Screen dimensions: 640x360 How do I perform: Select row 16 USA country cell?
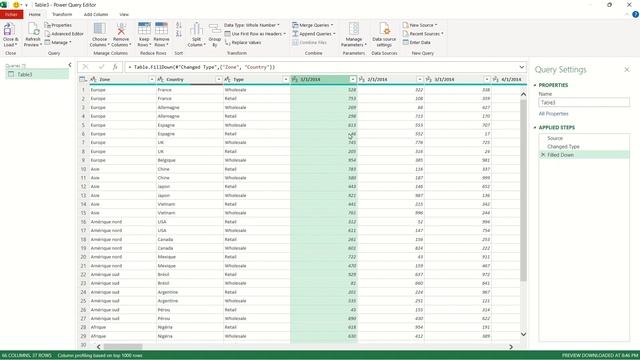[x=190, y=222]
